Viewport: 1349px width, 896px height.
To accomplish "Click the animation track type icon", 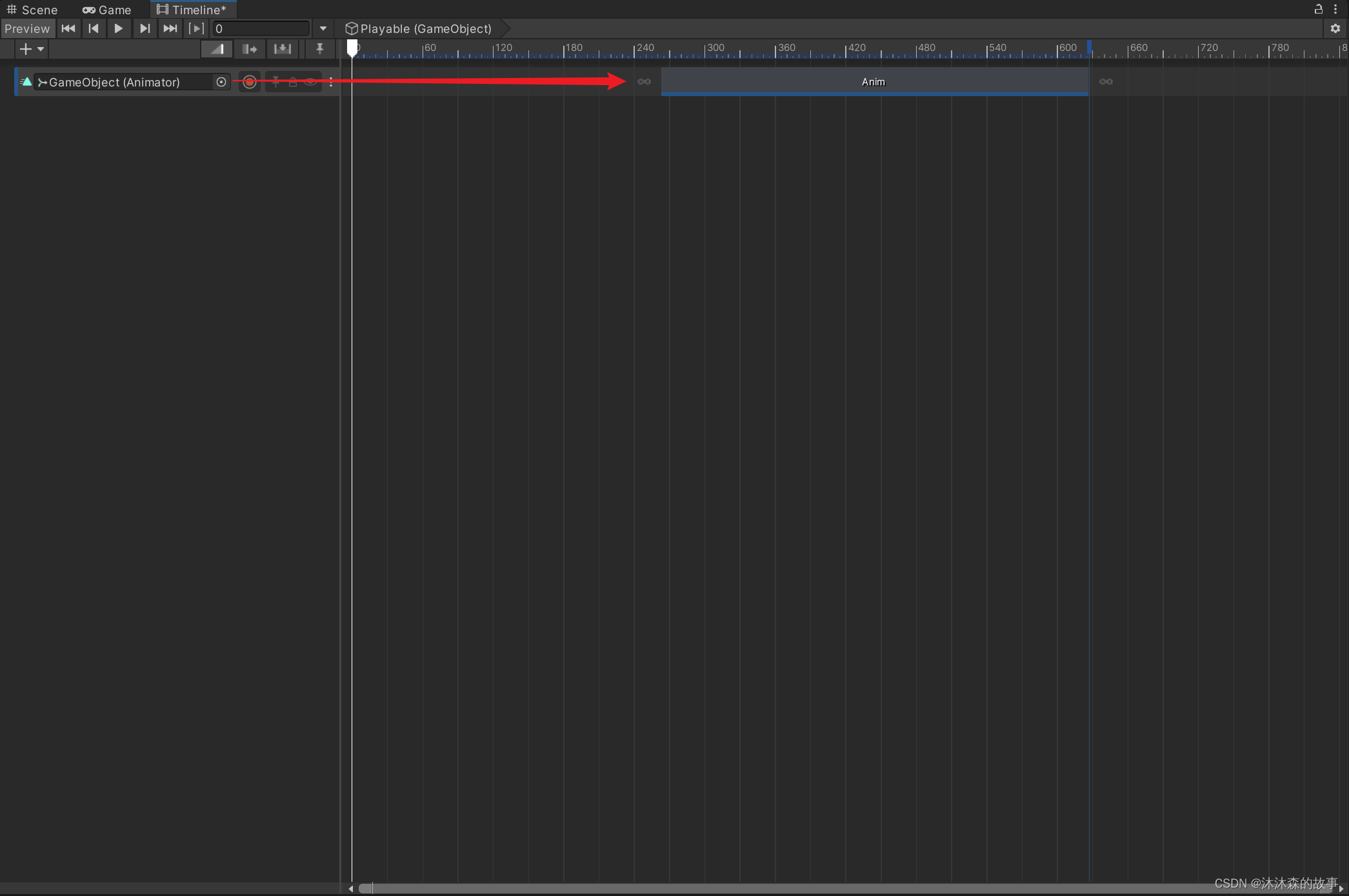I will [26, 82].
